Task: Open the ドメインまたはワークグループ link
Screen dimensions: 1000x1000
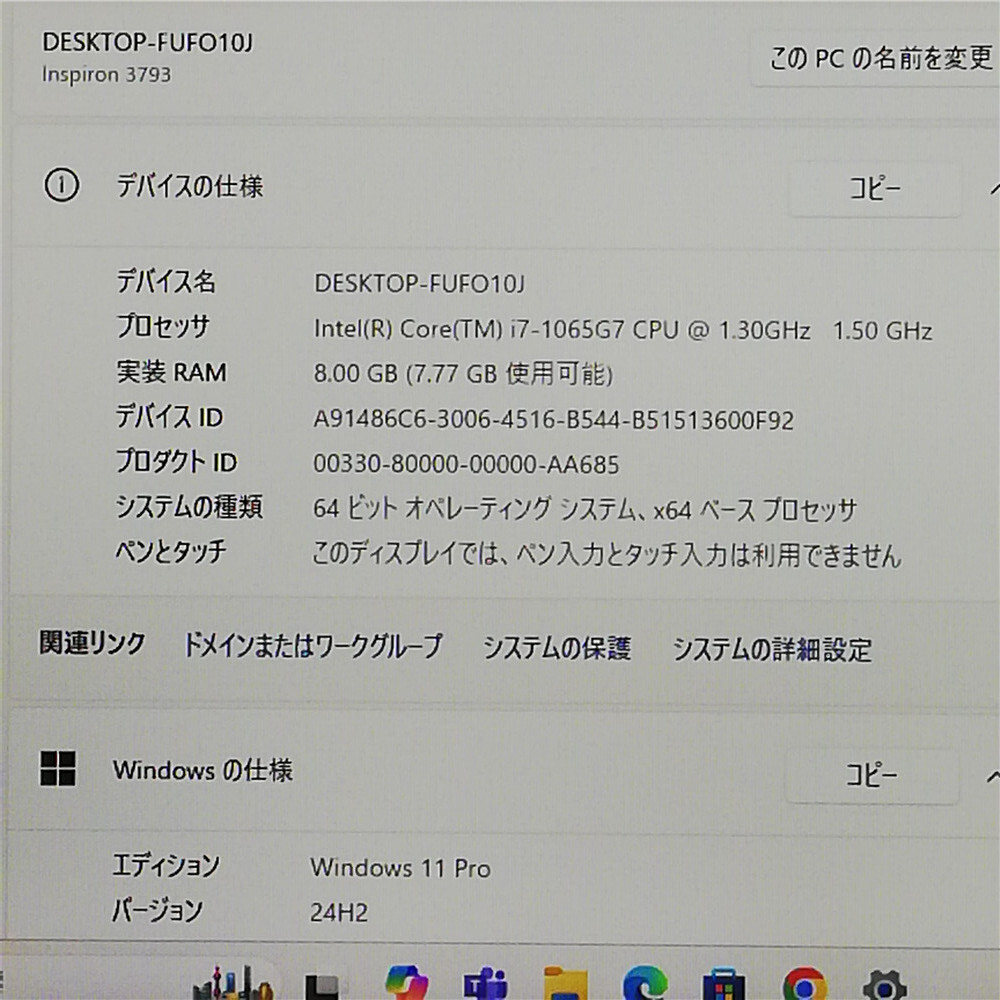Action: point(312,645)
